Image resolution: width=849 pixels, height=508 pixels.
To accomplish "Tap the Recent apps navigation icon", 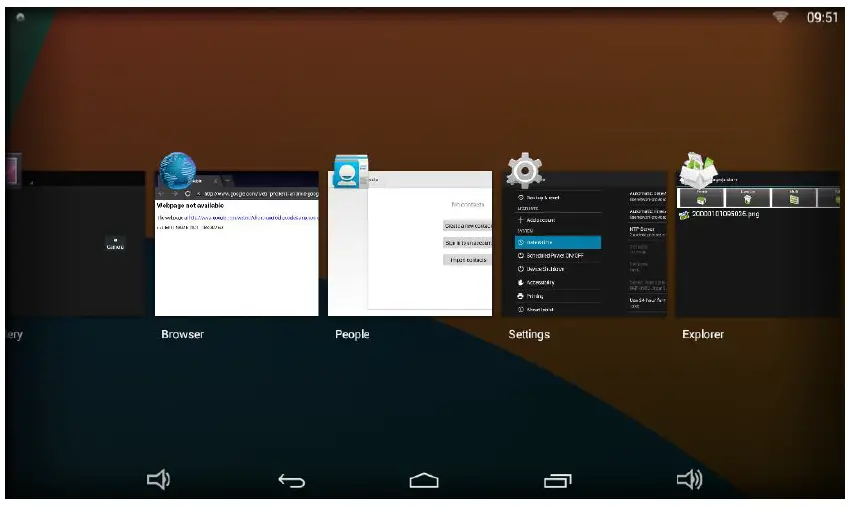I will click(x=557, y=480).
